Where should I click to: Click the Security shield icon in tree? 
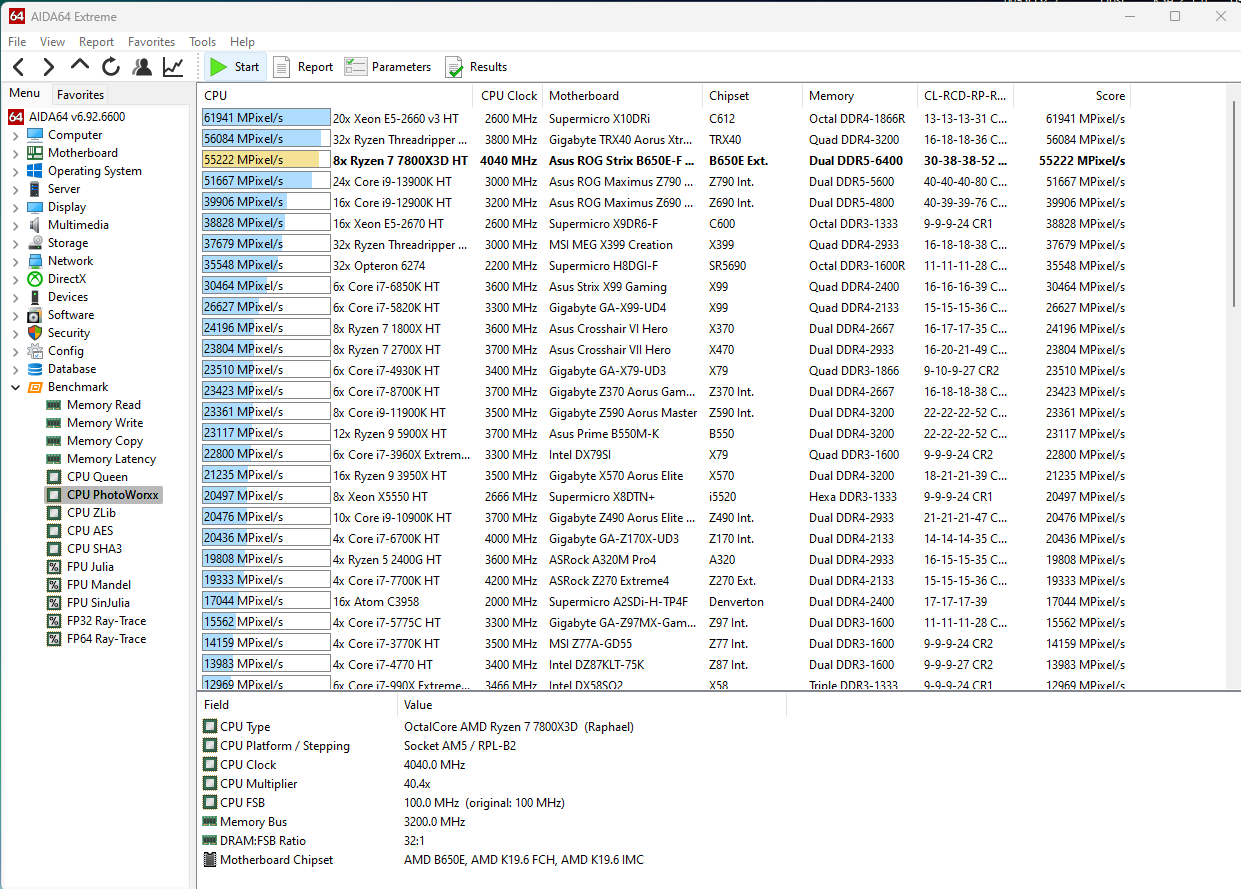click(35, 333)
